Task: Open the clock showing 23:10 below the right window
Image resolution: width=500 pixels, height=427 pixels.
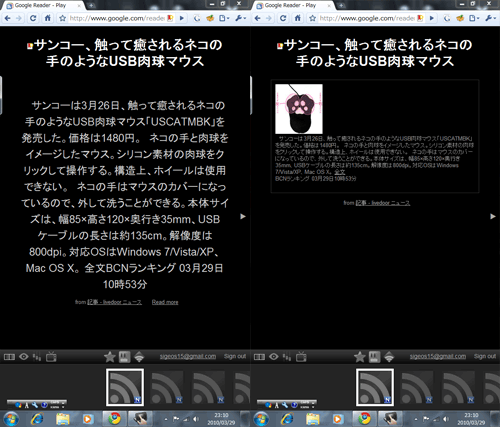Action: click(x=471, y=419)
